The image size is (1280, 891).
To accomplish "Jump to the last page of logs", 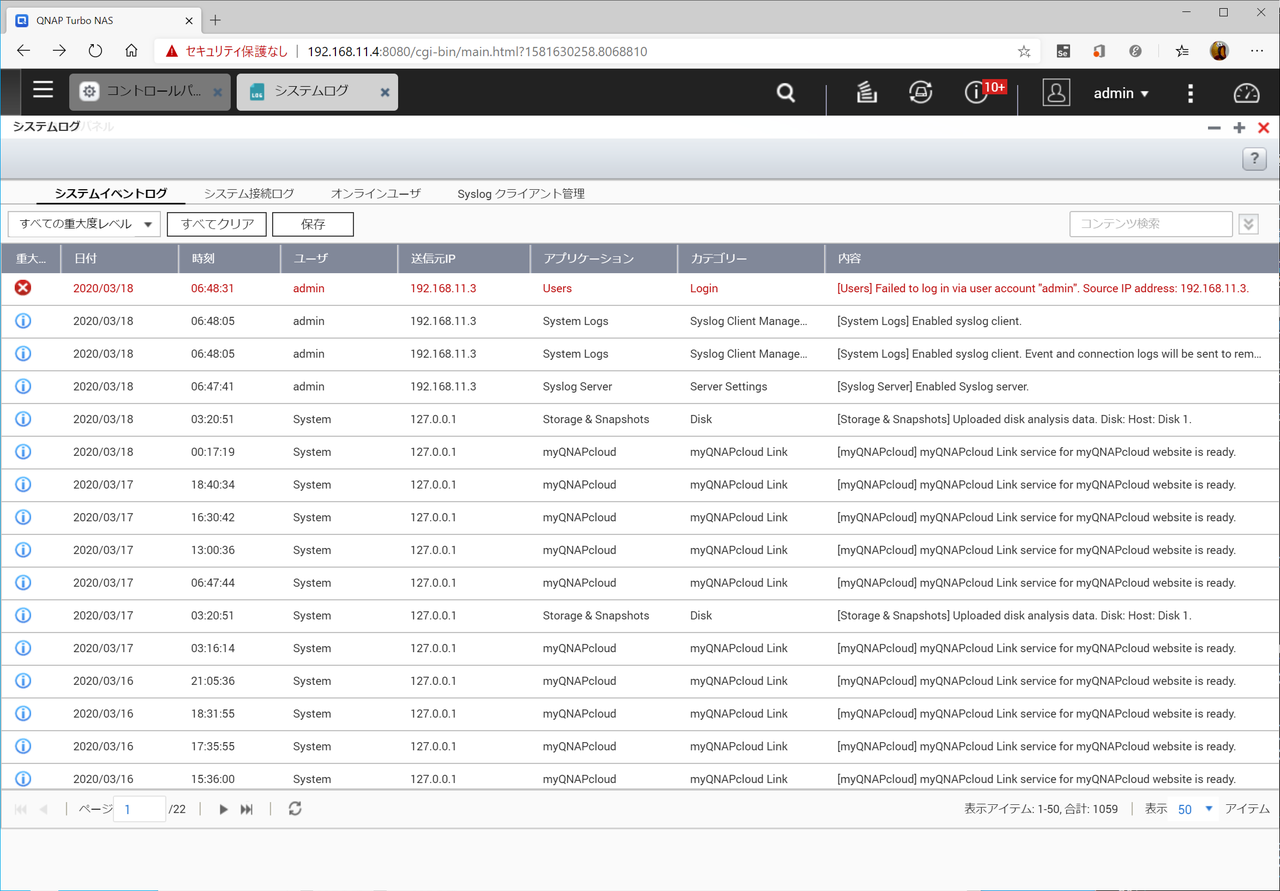I will pyautogui.click(x=247, y=809).
